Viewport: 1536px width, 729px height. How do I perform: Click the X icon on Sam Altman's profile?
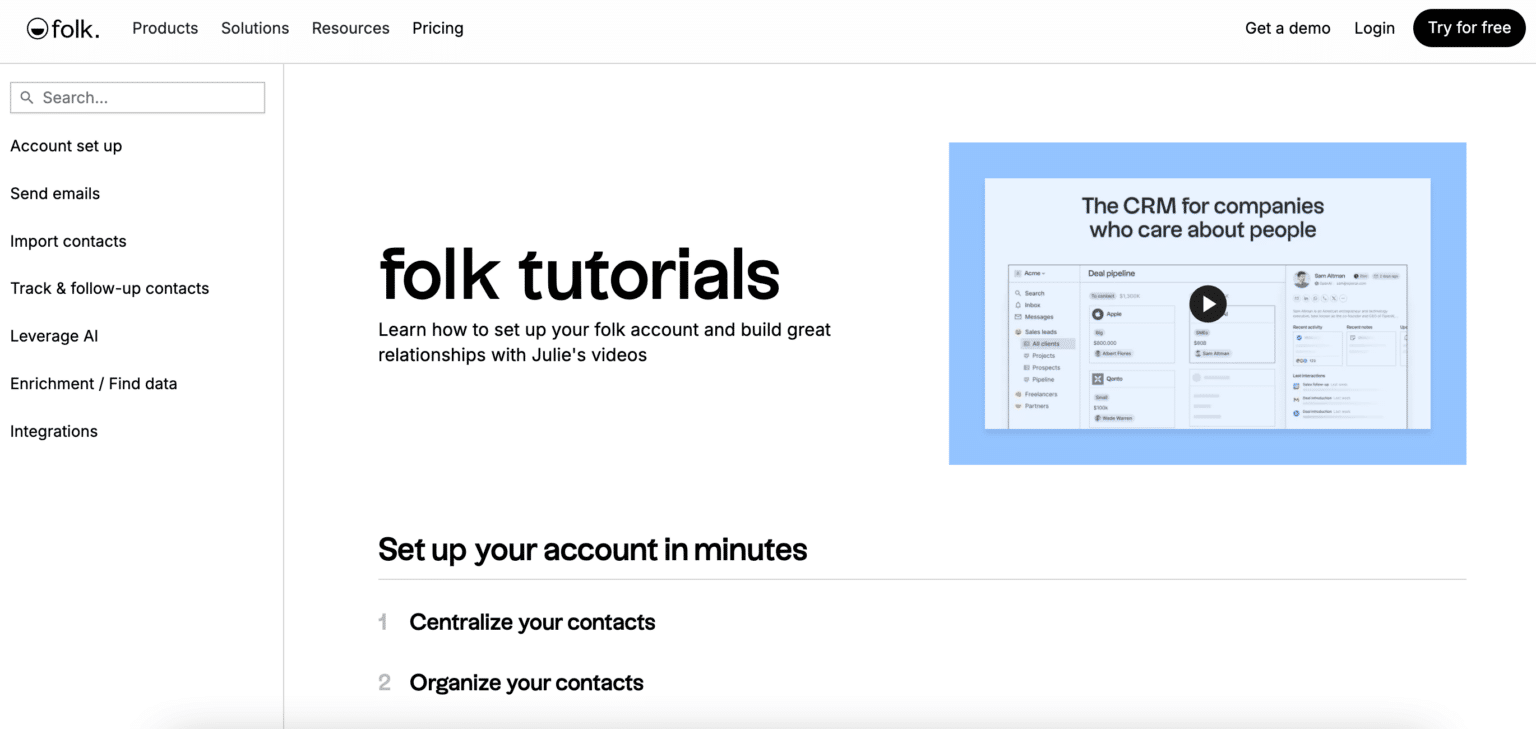[1334, 298]
